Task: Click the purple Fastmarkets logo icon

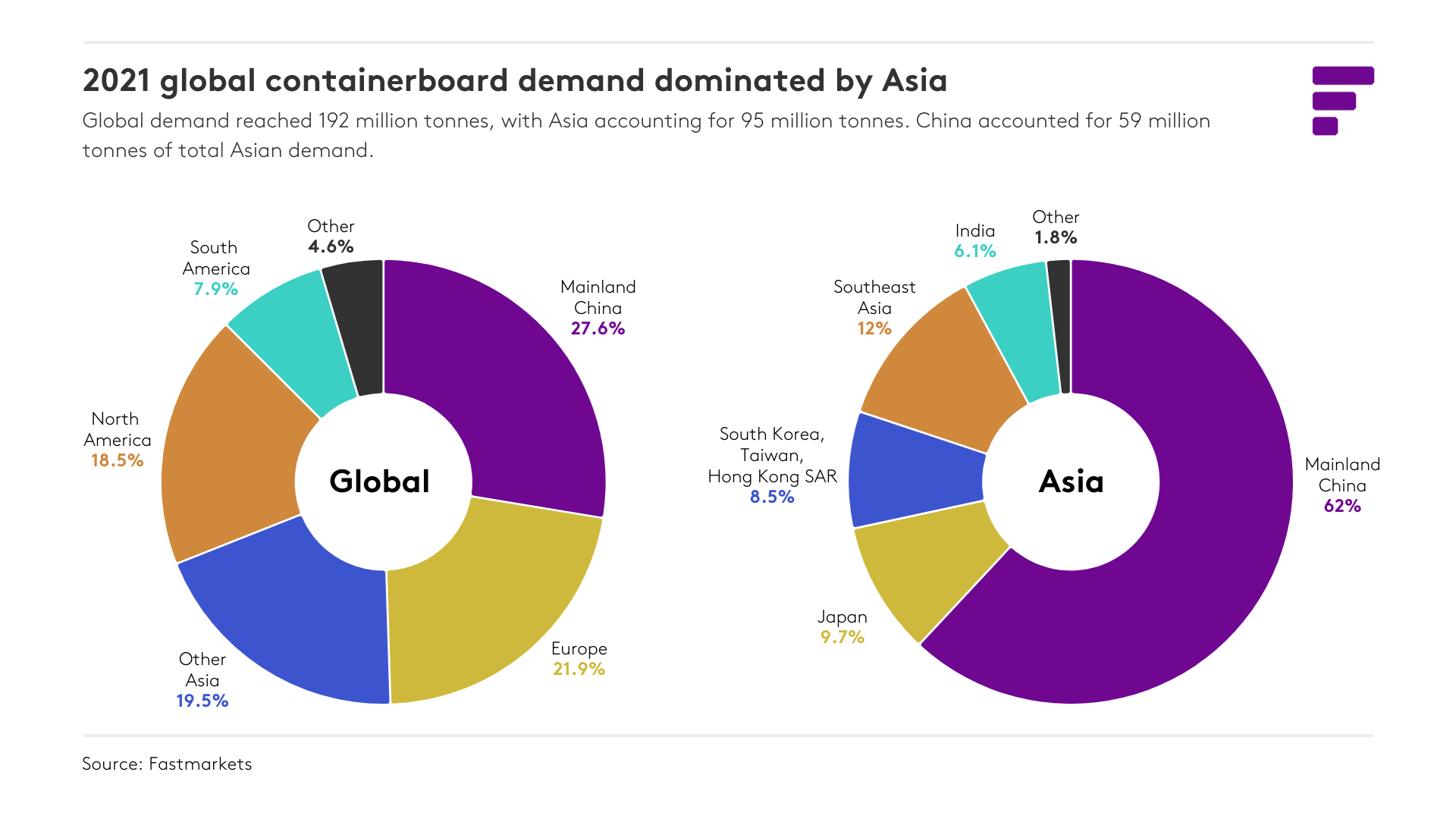Action: [1343, 101]
